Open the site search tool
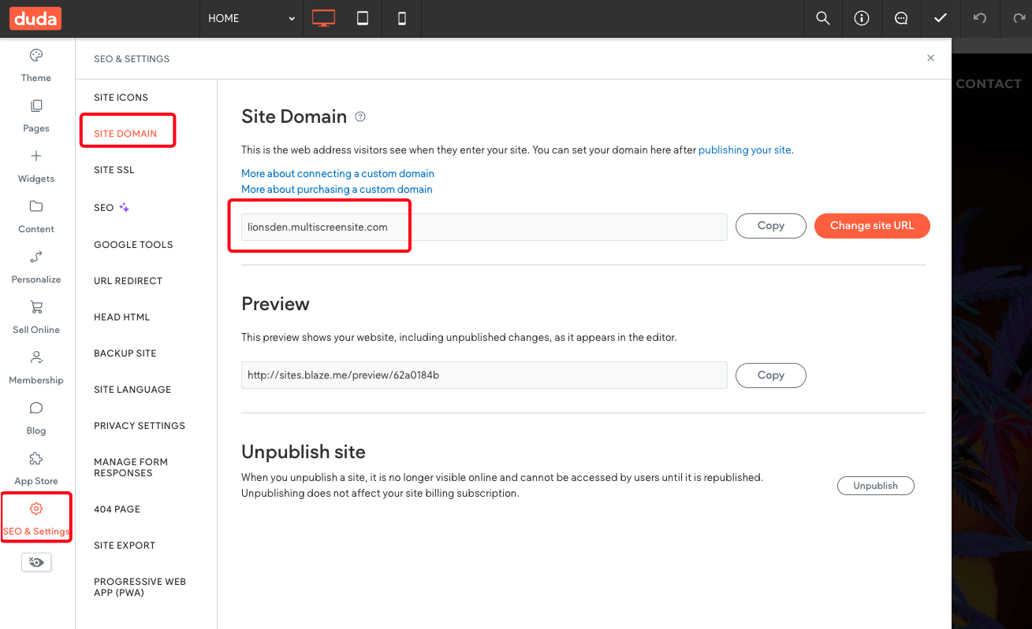The width and height of the screenshot is (1032, 629). click(x=822, y=18)
